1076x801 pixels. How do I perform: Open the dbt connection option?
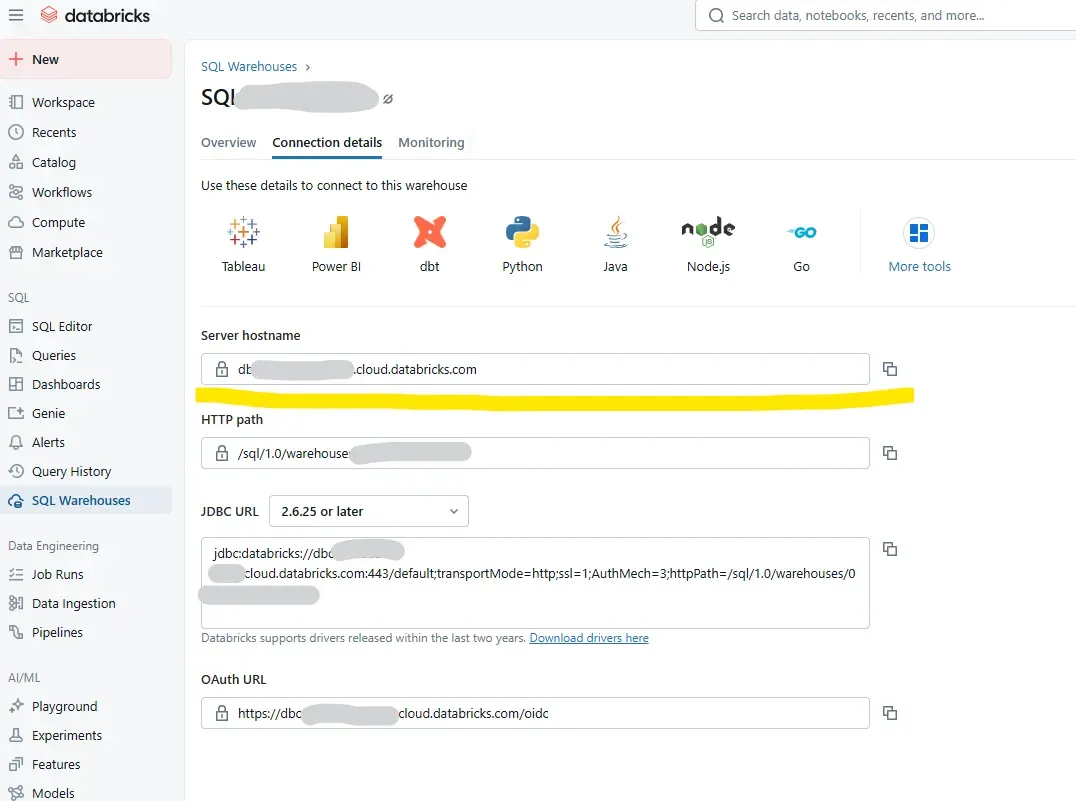coord(430,233)
